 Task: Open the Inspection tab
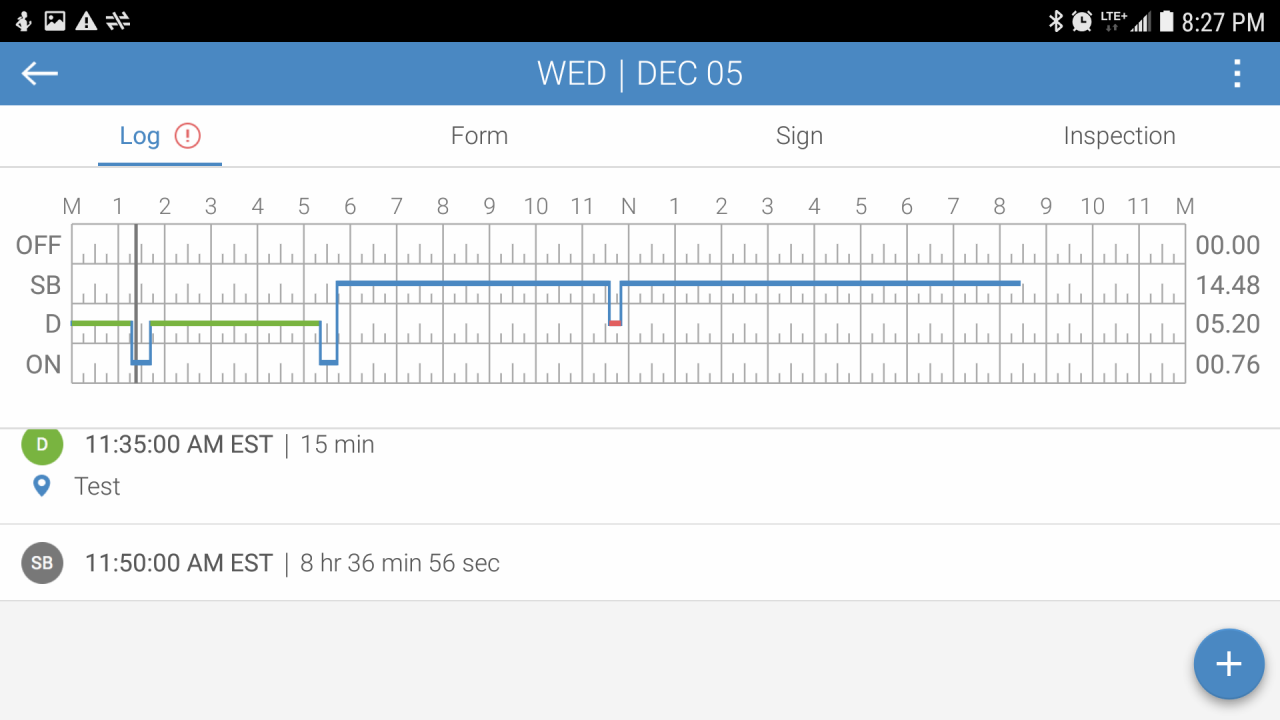click(x=1119, y=136)
